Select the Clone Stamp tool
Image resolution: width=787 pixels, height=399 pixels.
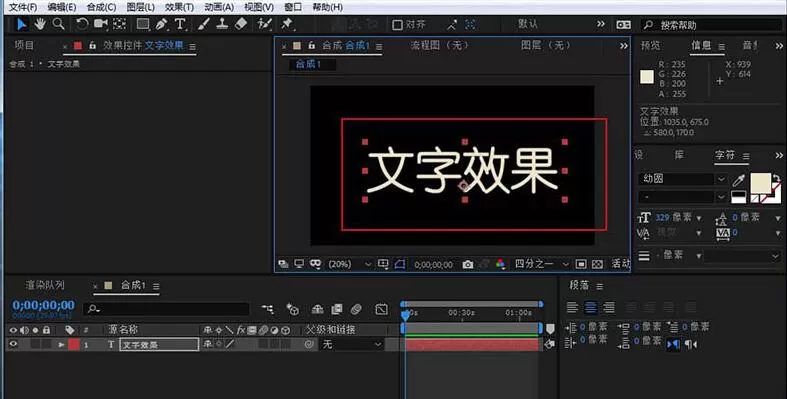tap(222, 24)
